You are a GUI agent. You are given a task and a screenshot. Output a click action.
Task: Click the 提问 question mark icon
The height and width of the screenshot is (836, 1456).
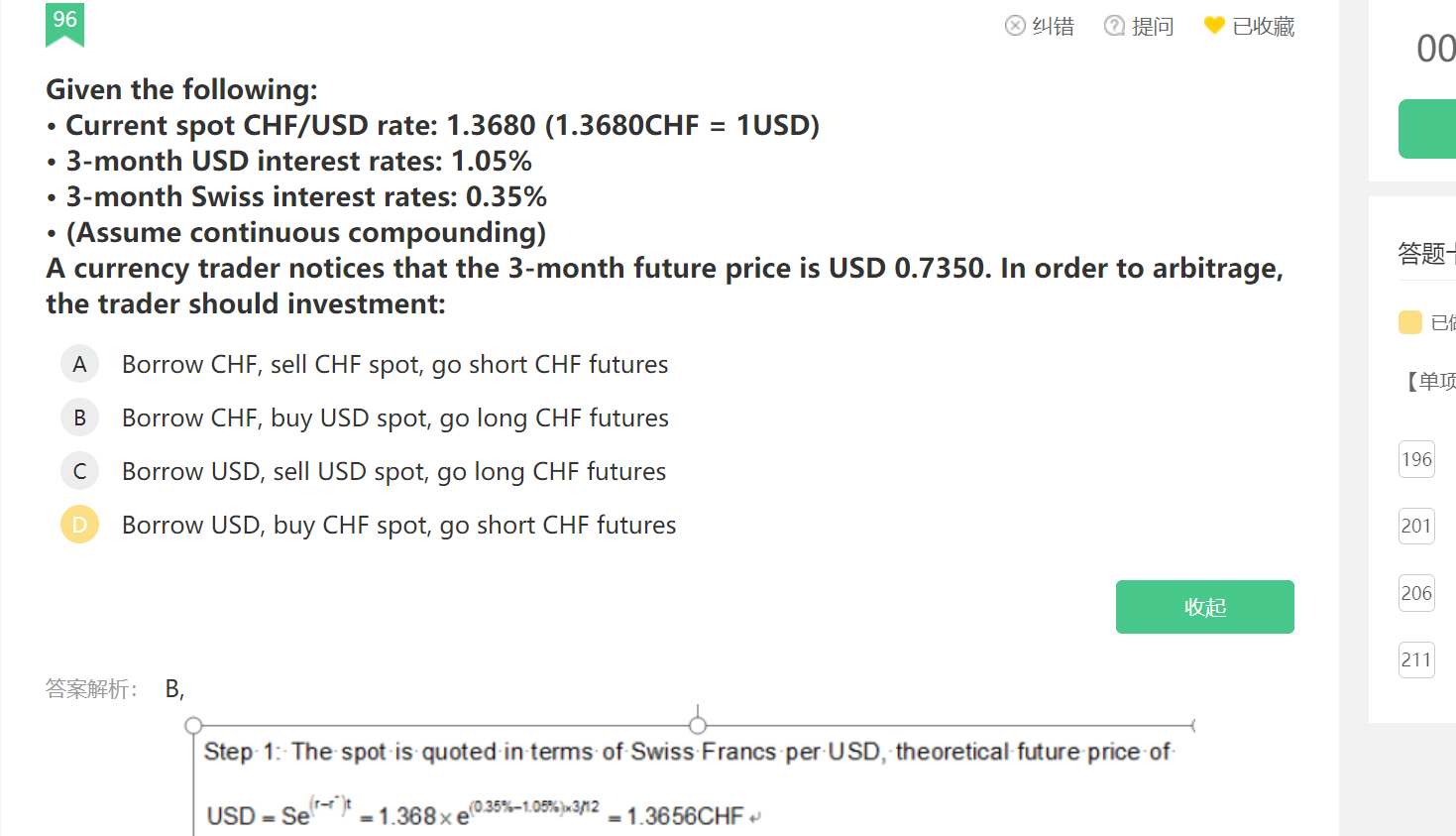click(x=1114, y=26)
